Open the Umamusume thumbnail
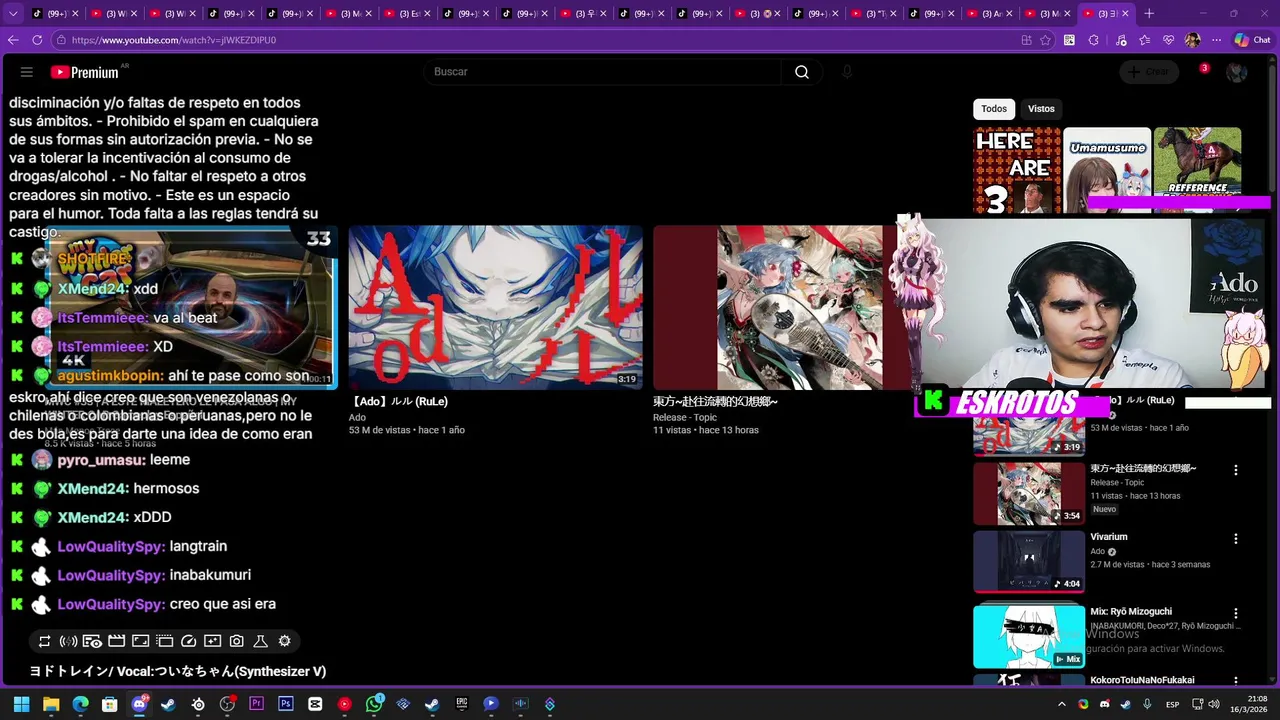Viewport: 1280px width, 720px height. (1107, 170)
